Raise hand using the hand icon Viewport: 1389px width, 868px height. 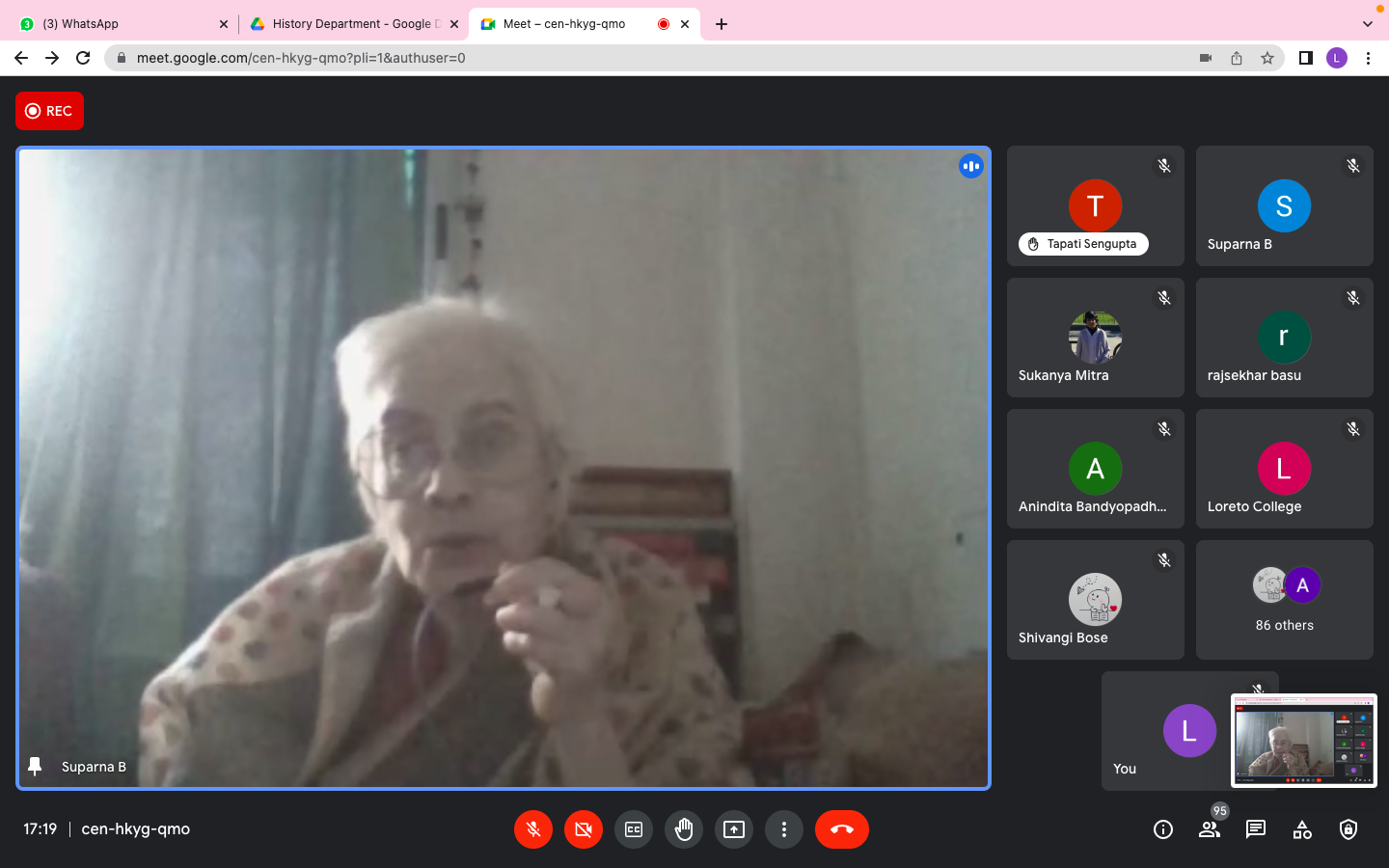pyautogui.click(x=684, y=829)
